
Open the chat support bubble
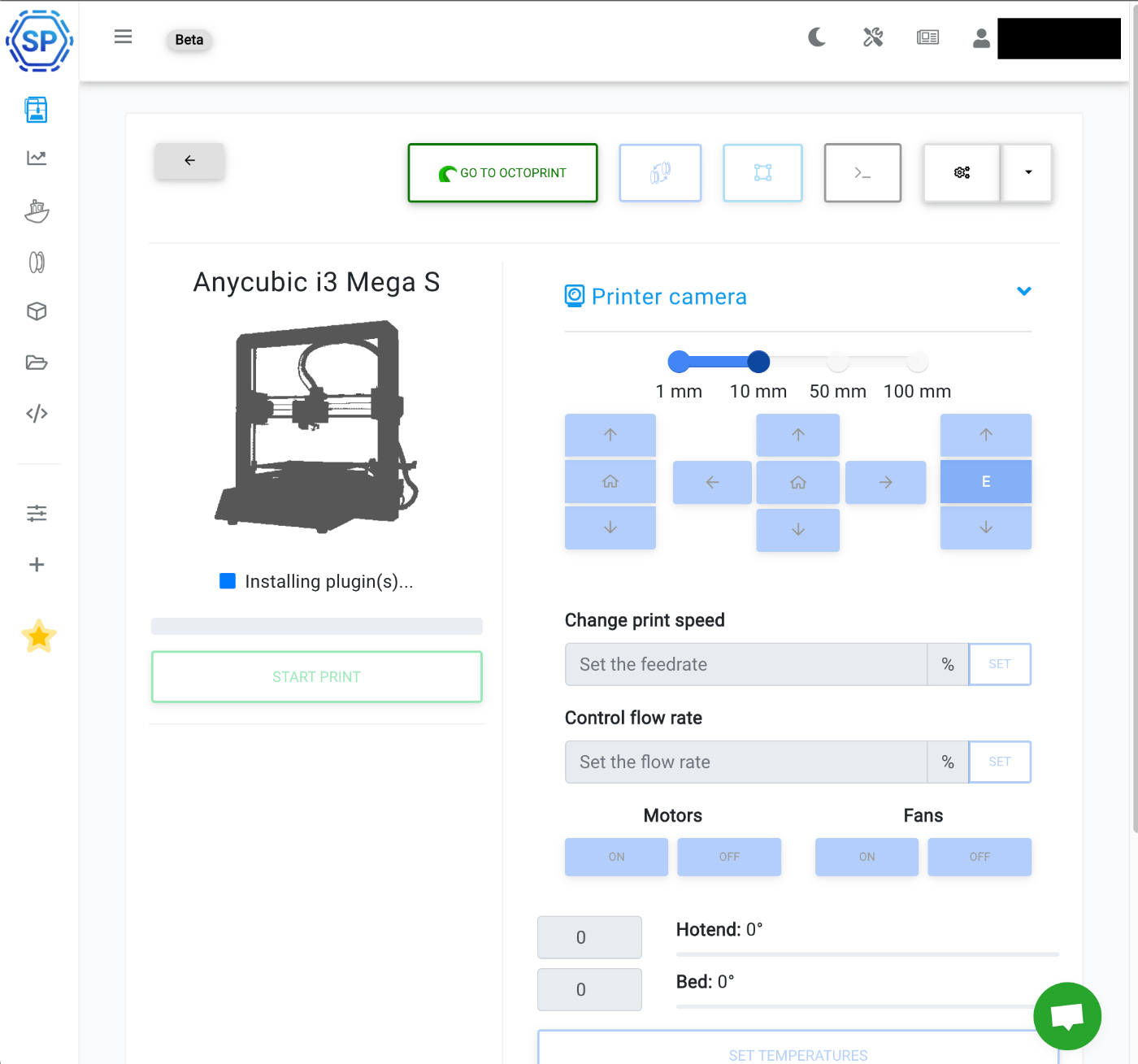click(x=1067, y=1016)
